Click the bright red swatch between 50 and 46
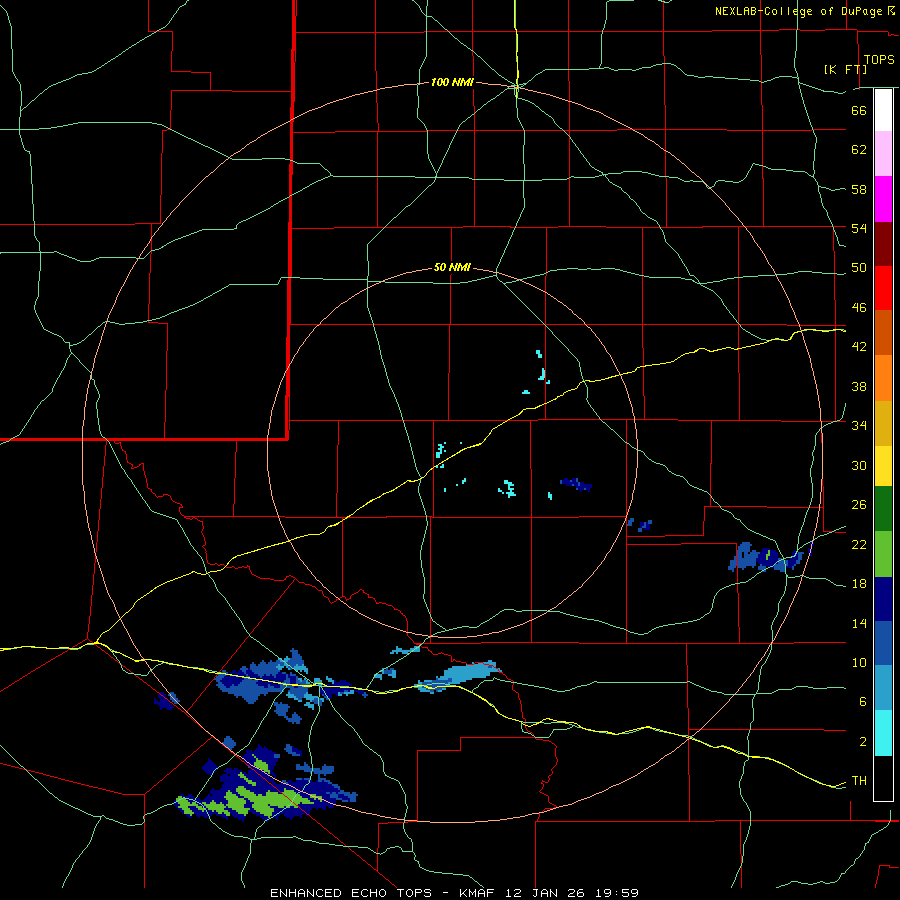Screen dimensions: 900x900 [x=883, y=288]
